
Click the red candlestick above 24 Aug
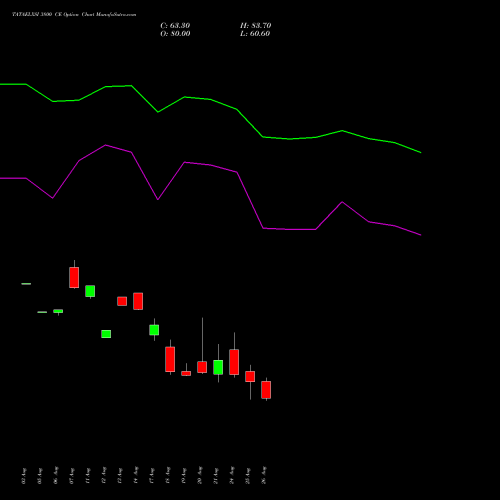234,362
